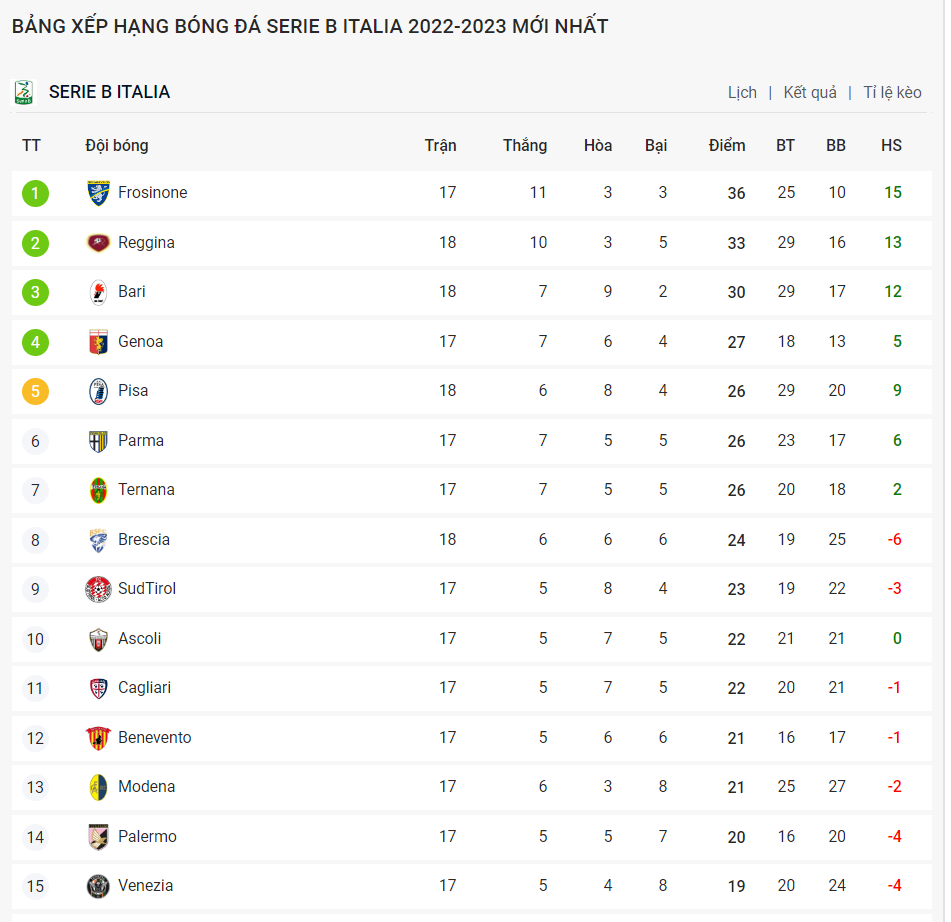
Task: Open the Tỉ lệ kèo odds link
Action: point(892,92)
